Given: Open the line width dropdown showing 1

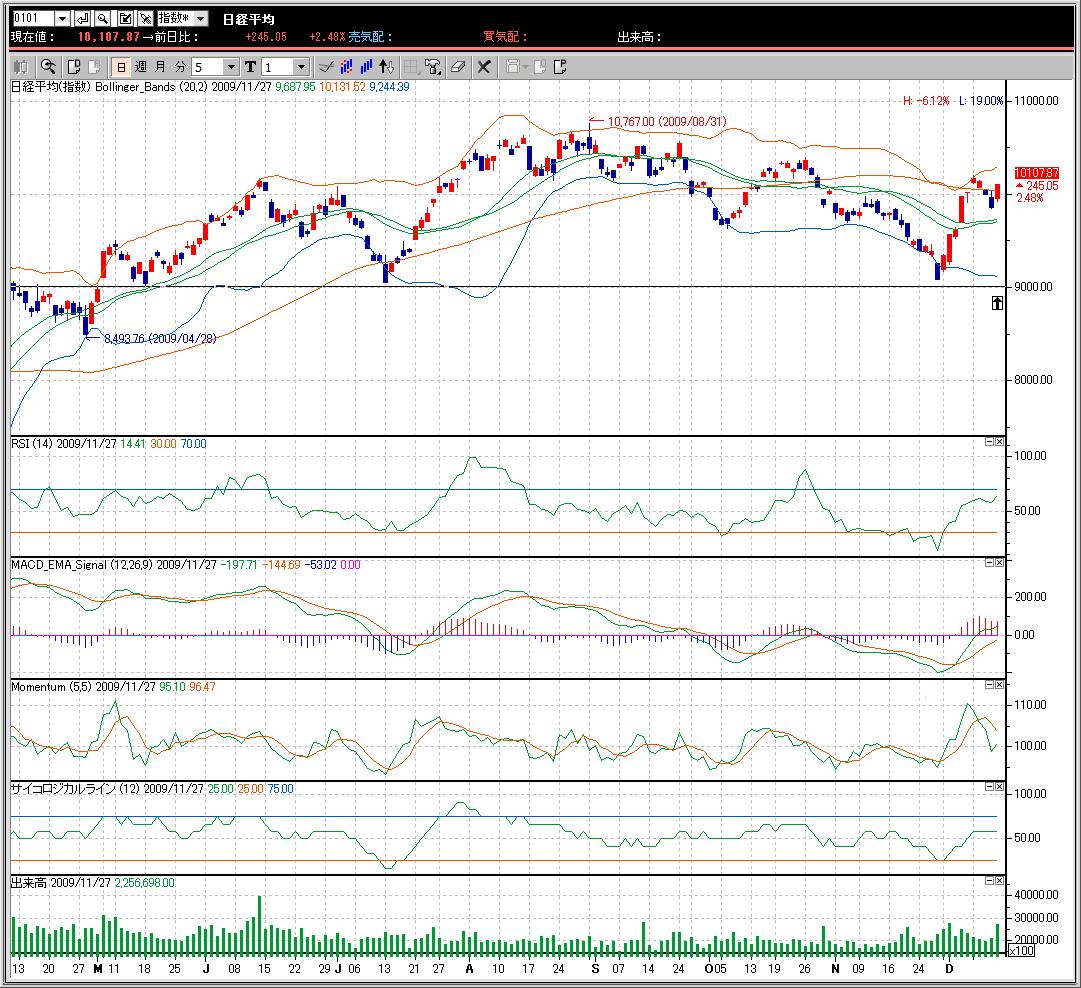Looking at the screenshot, I should click(301, 67).
